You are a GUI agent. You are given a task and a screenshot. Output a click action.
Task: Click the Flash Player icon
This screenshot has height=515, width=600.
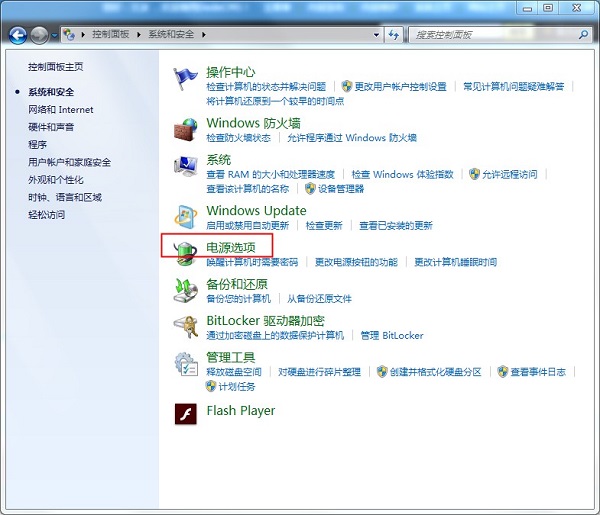[186, 412]
